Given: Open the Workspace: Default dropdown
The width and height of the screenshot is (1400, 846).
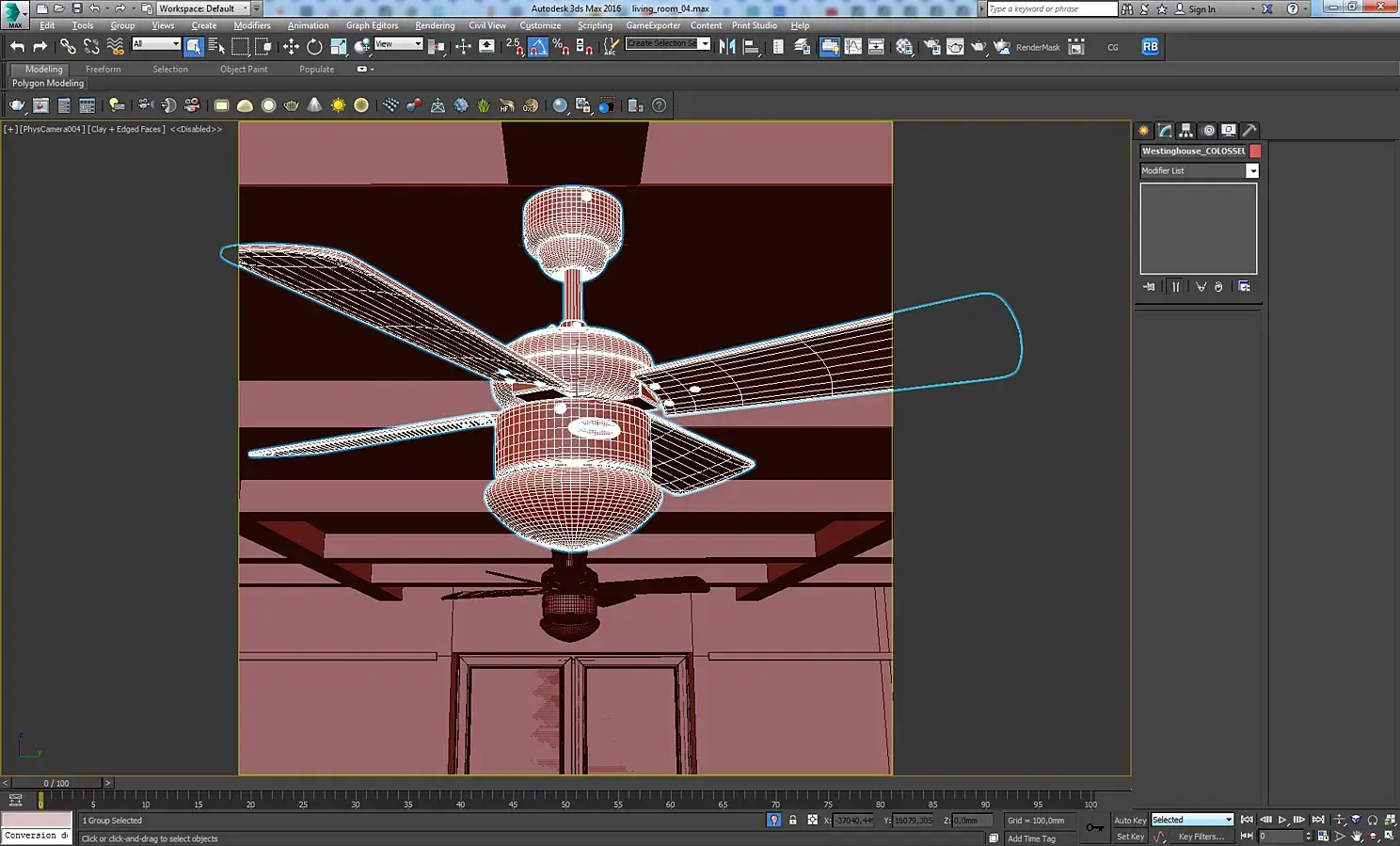Looking at the screenshot, I should [202, 8].
